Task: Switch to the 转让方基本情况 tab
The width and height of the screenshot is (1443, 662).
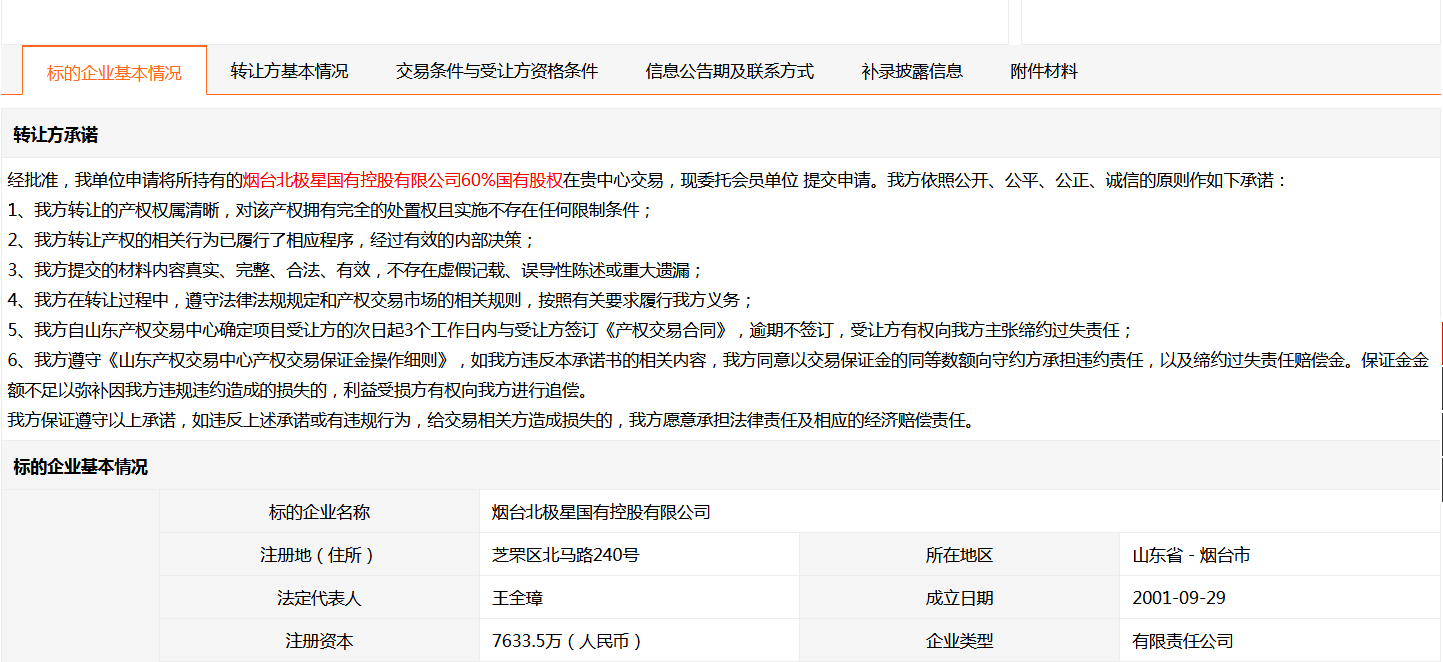Action: tap(289, 71)
